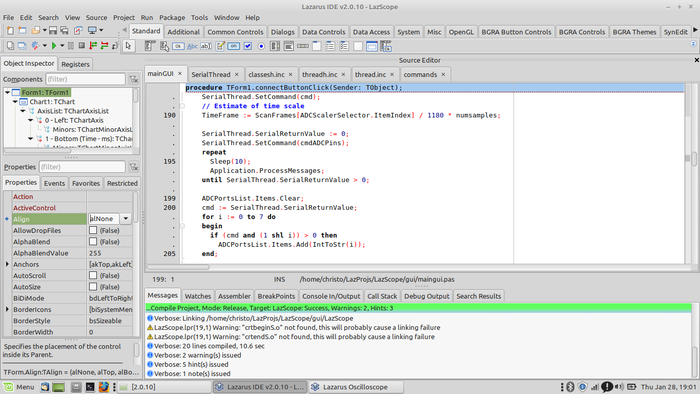Click the desktops monitor icon
This screenshot has height=394, width=700.
92,30
